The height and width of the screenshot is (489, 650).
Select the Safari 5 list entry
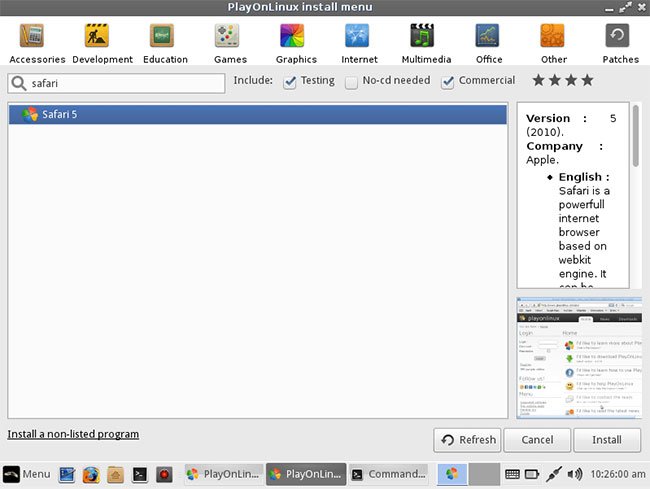(257, 114)
